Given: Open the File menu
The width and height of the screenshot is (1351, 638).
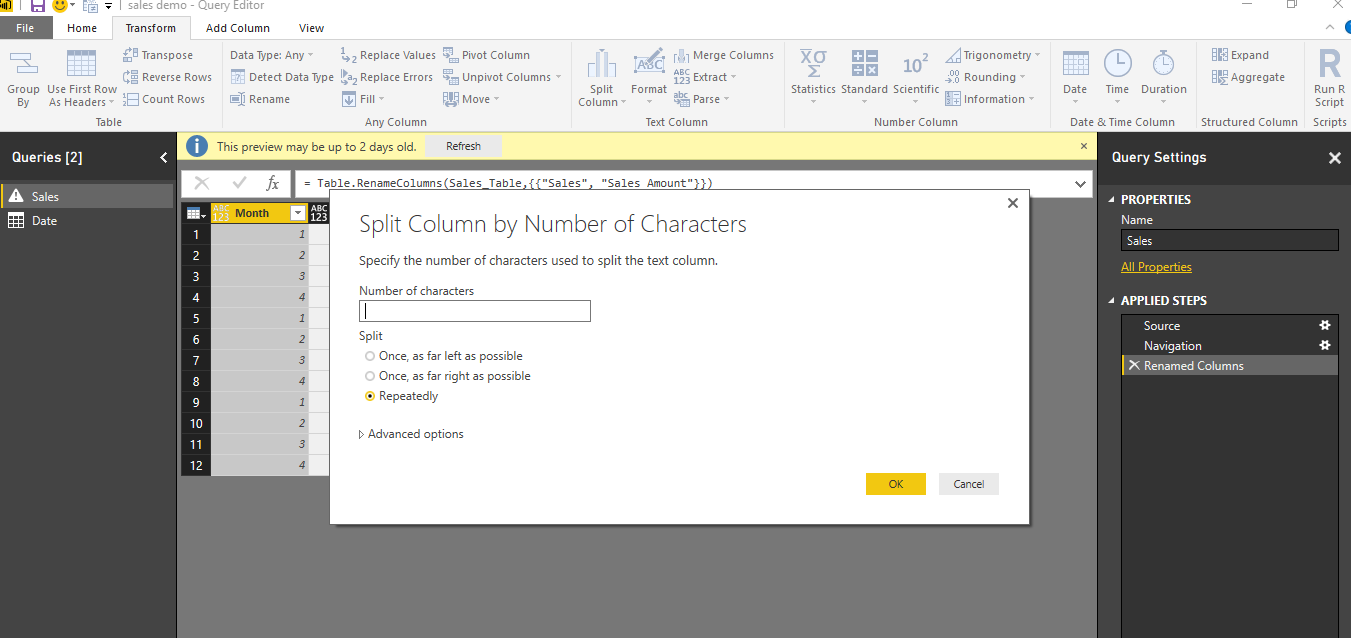Looking at the screenshot, I should [x=25, y=28].
